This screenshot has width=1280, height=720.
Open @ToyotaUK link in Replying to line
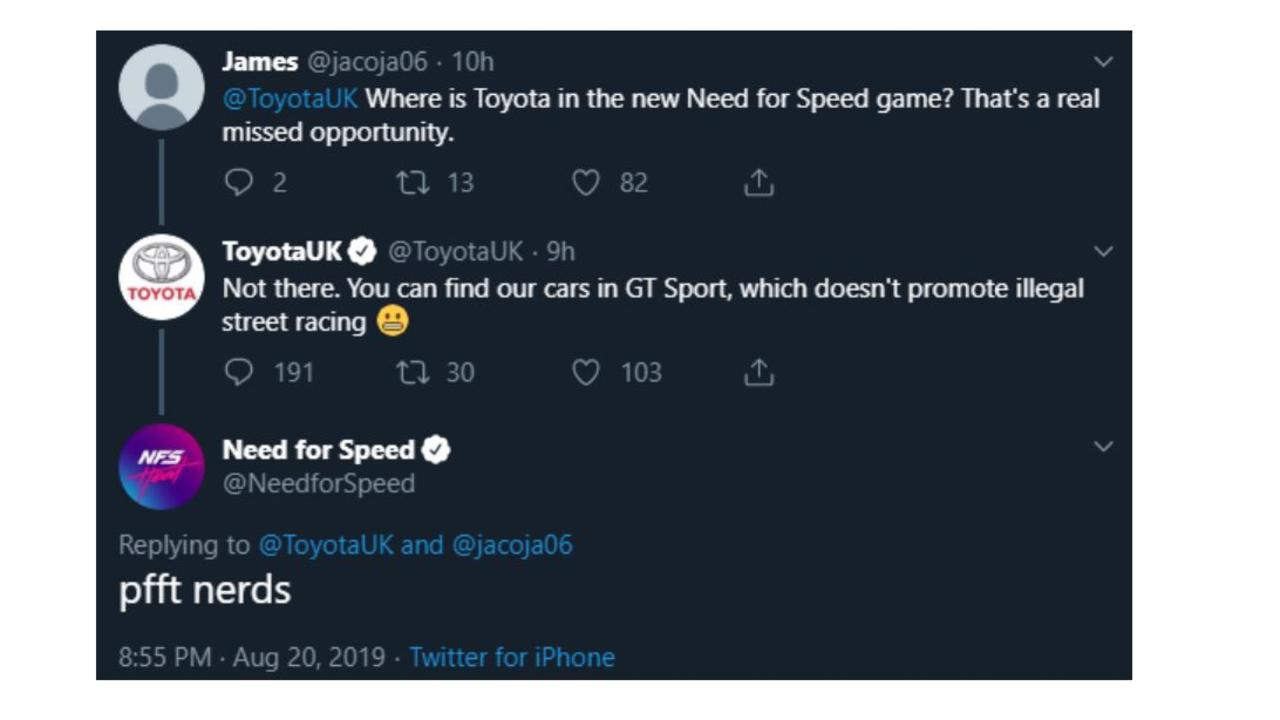326,545
